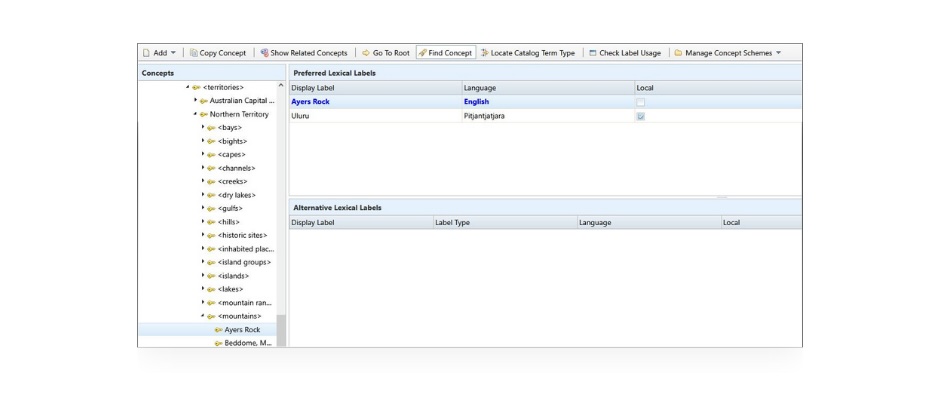Screen dimensions: 940x400
Task: Click the key icon beside <bights>
Action: click(211, 142)
